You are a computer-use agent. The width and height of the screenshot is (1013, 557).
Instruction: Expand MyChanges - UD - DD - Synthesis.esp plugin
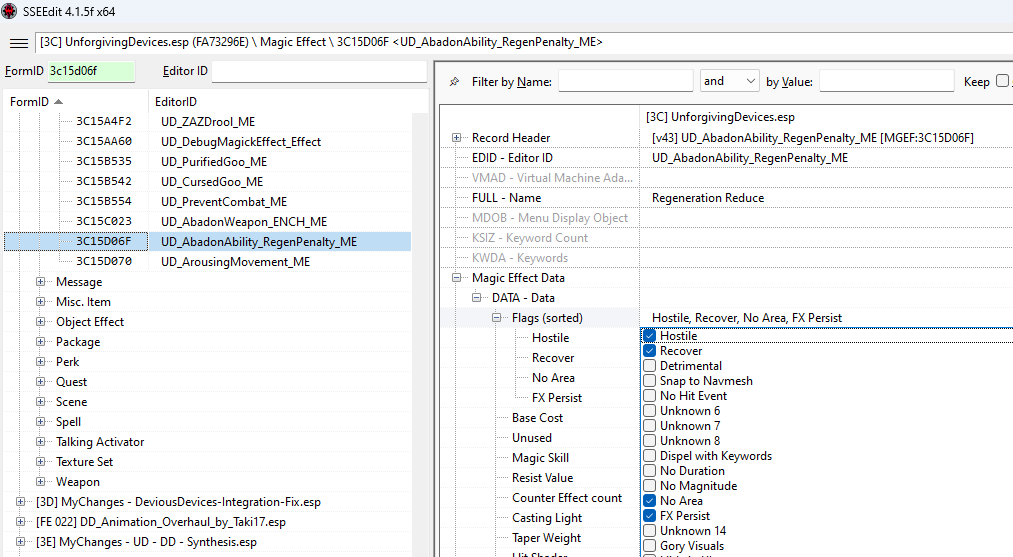(21, 542)
